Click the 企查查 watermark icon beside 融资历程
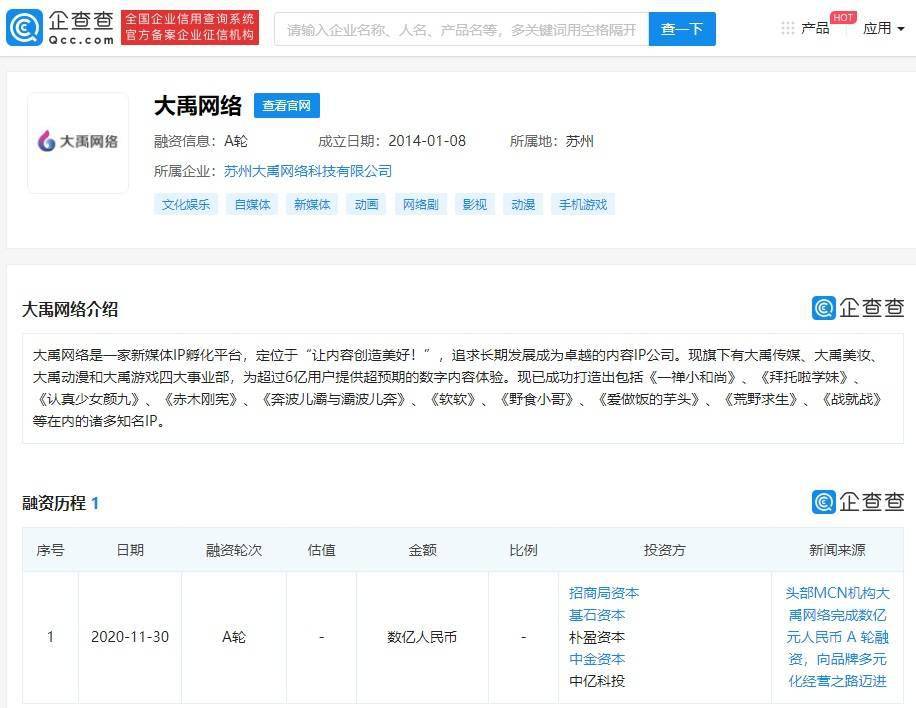This screenshot has width=916, height=708. coord(857,502)
